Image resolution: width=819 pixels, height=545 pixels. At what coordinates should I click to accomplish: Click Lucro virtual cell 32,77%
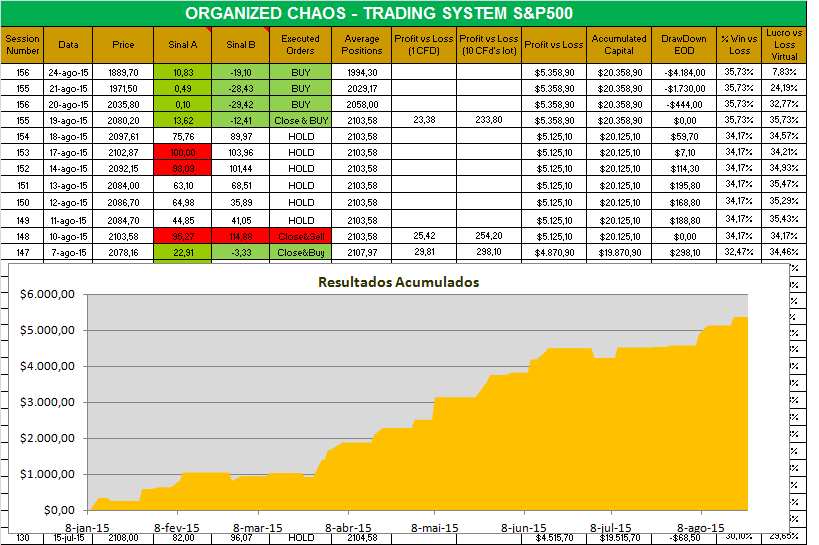pyautogui.click(x=784, y=105)
